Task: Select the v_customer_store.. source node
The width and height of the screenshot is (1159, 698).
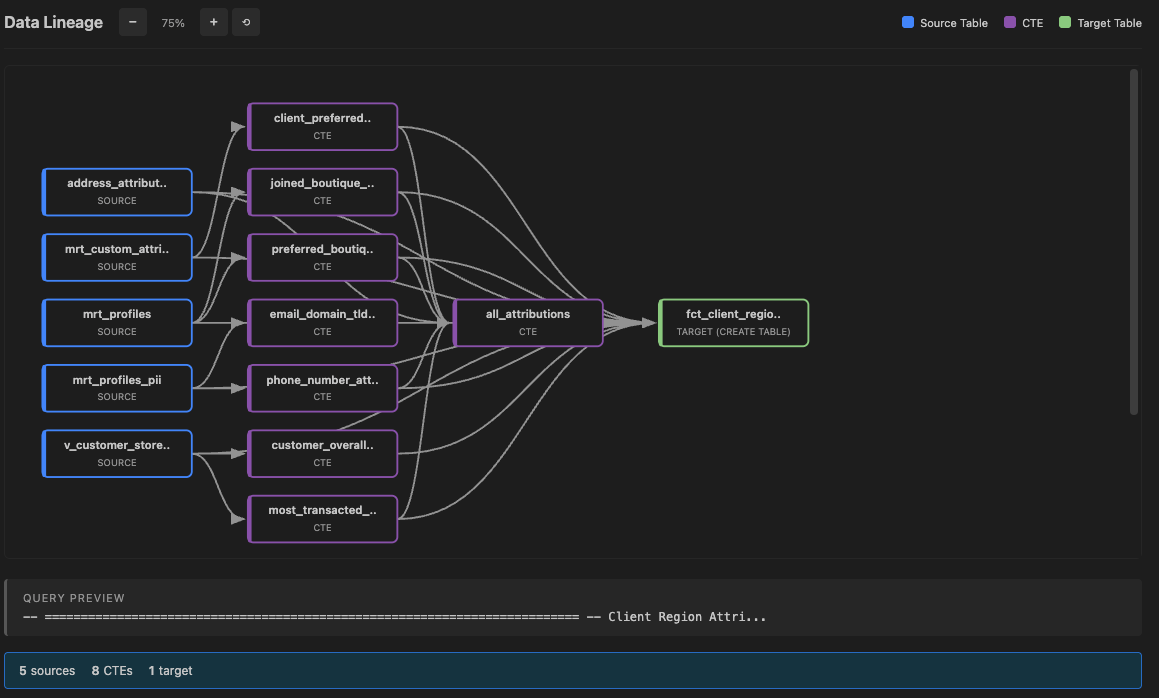Action: point(117,453)
